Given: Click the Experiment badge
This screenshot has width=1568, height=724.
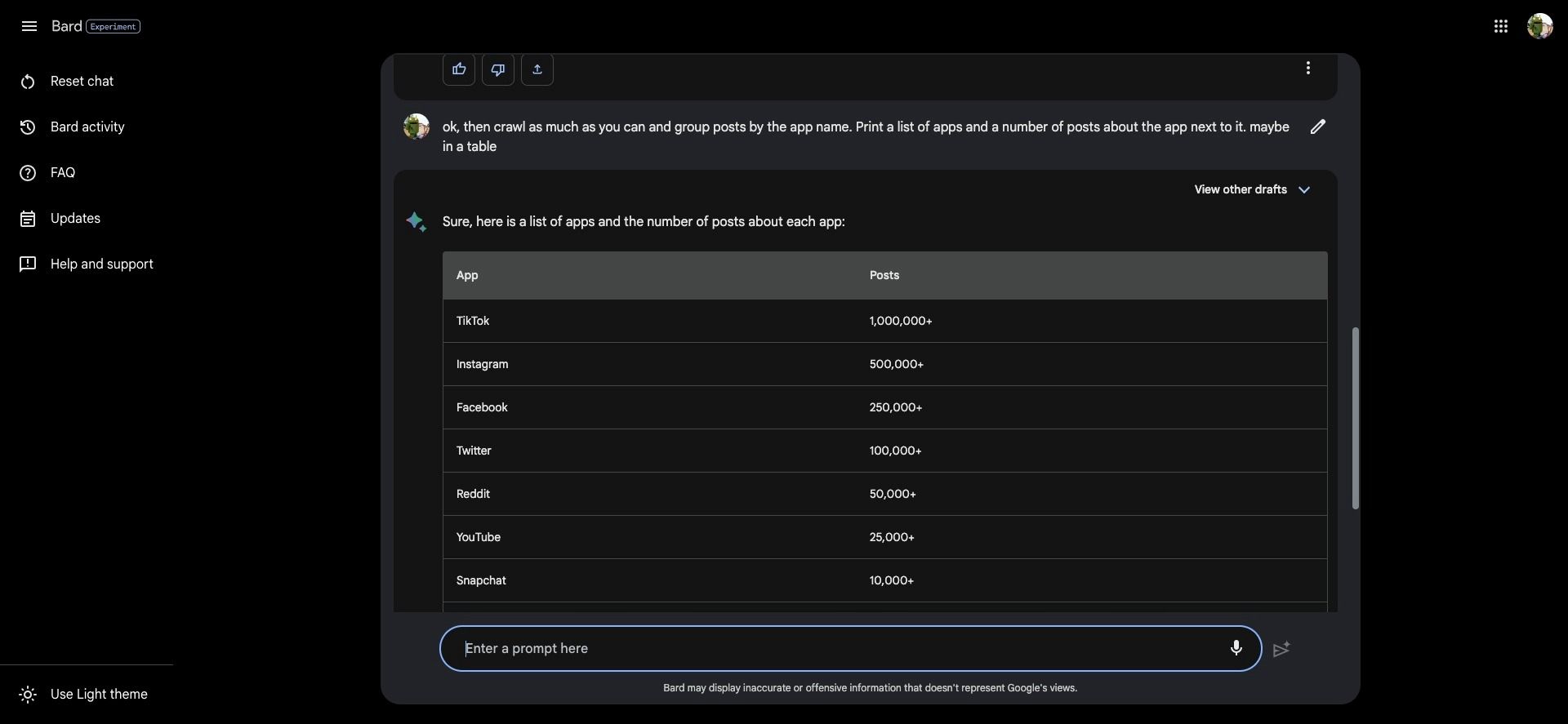Looking at the screenshot, I should tap(113, 26).
